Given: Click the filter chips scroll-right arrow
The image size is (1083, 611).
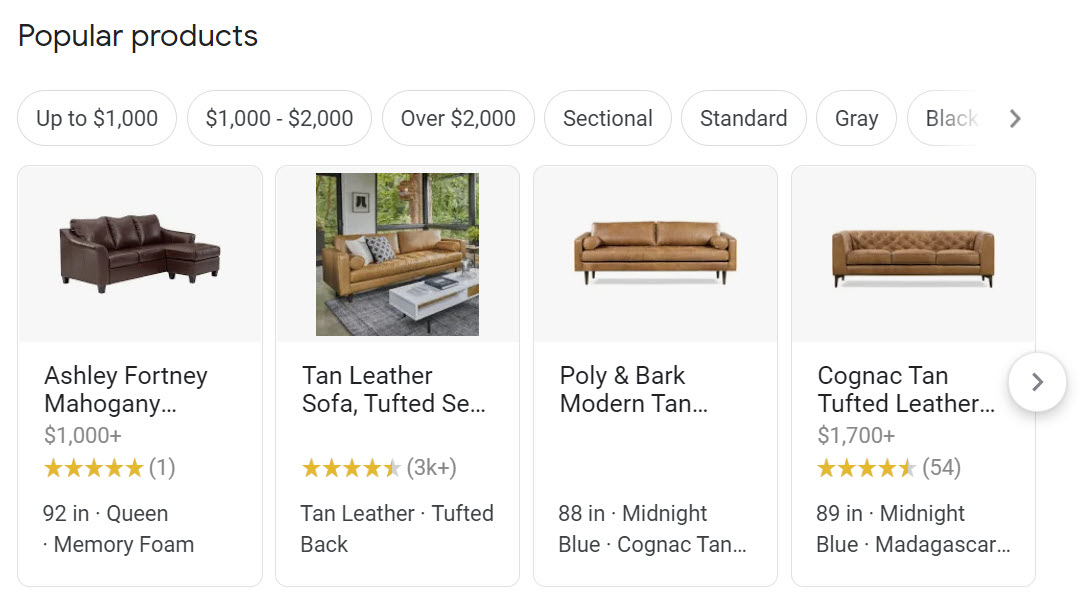Looking at the screenshot, I should (x=1015, y=119).
